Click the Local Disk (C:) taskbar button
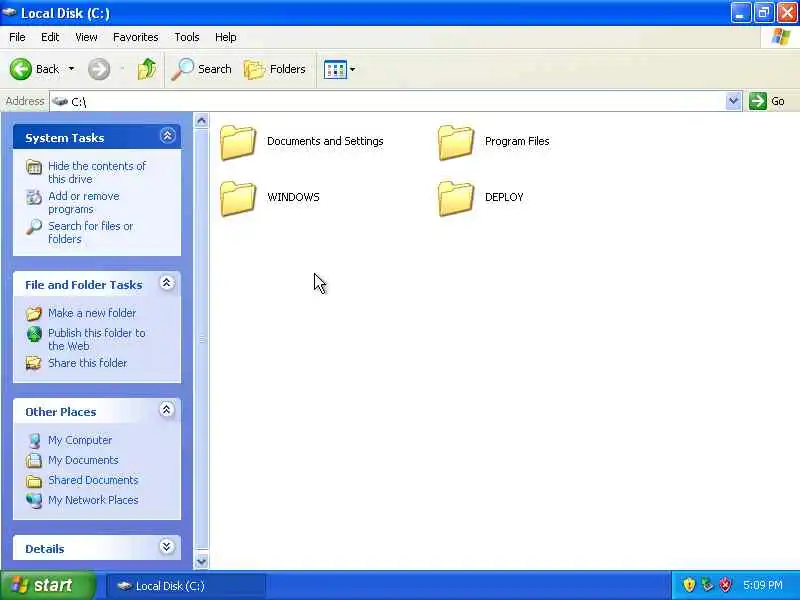 [x=186, y=586]
